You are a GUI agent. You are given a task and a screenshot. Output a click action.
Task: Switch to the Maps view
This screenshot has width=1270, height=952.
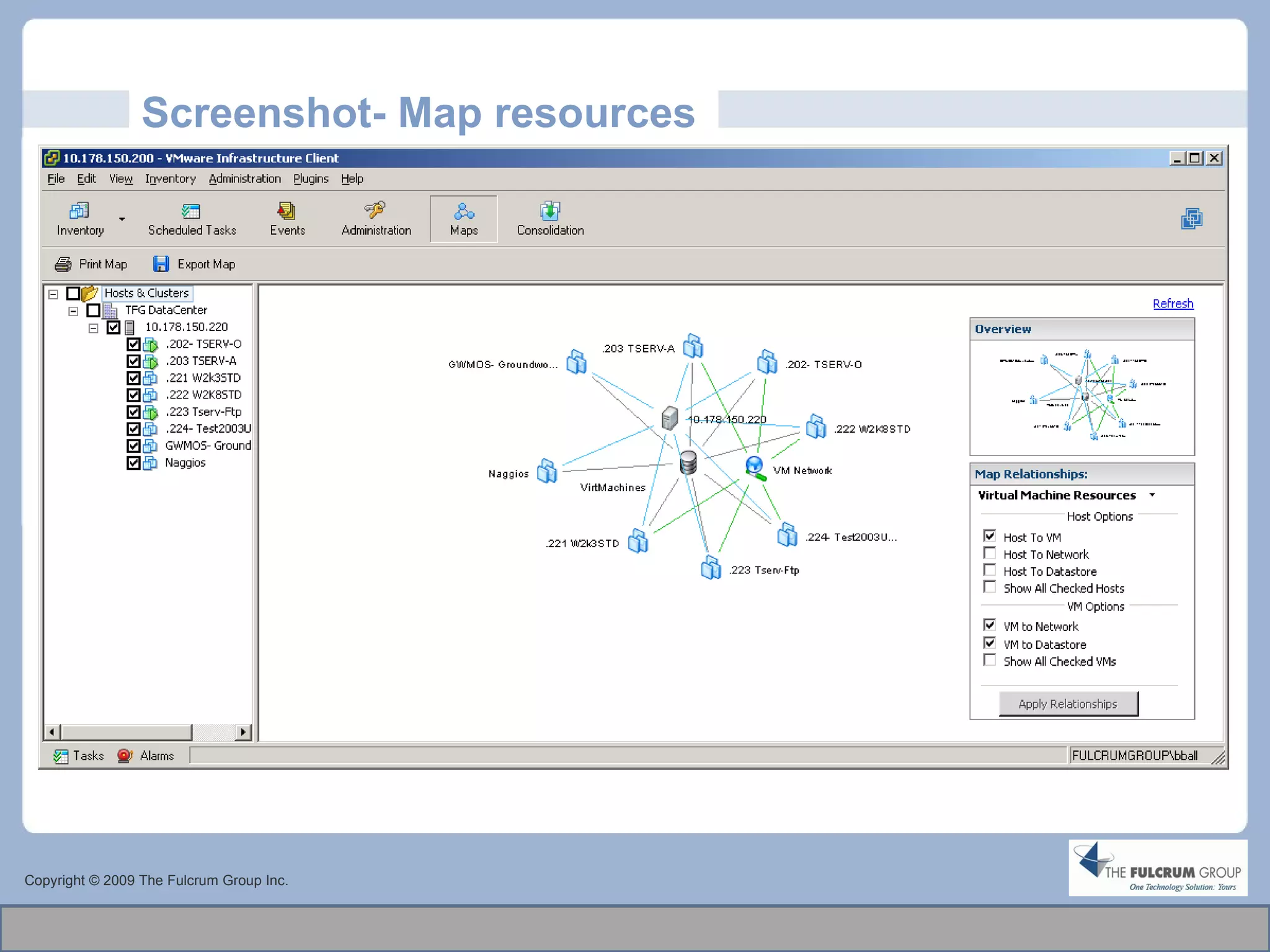tap(464, 219)
